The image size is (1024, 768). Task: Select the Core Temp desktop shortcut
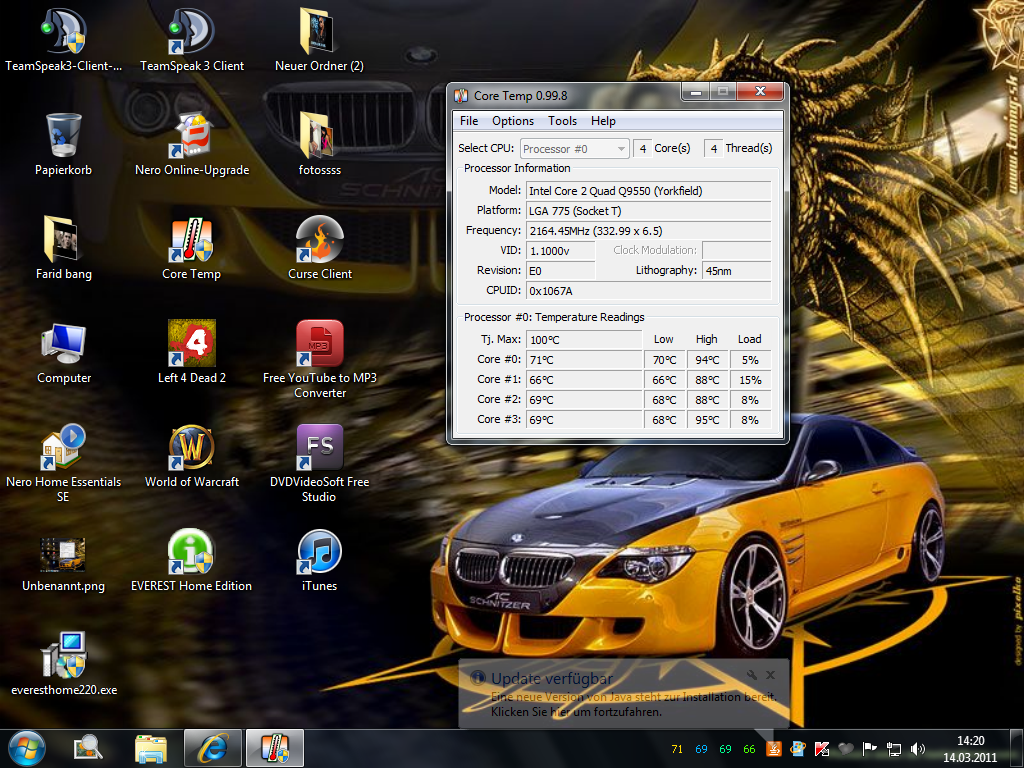click(x=191, y=248)
